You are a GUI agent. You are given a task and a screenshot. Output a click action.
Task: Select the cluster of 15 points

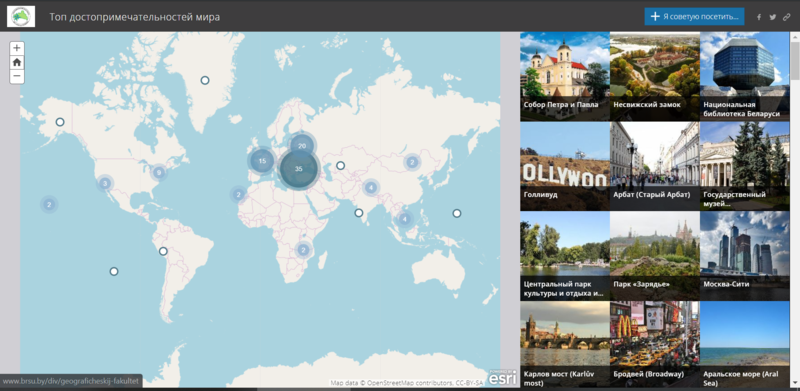tap(262, 161)
